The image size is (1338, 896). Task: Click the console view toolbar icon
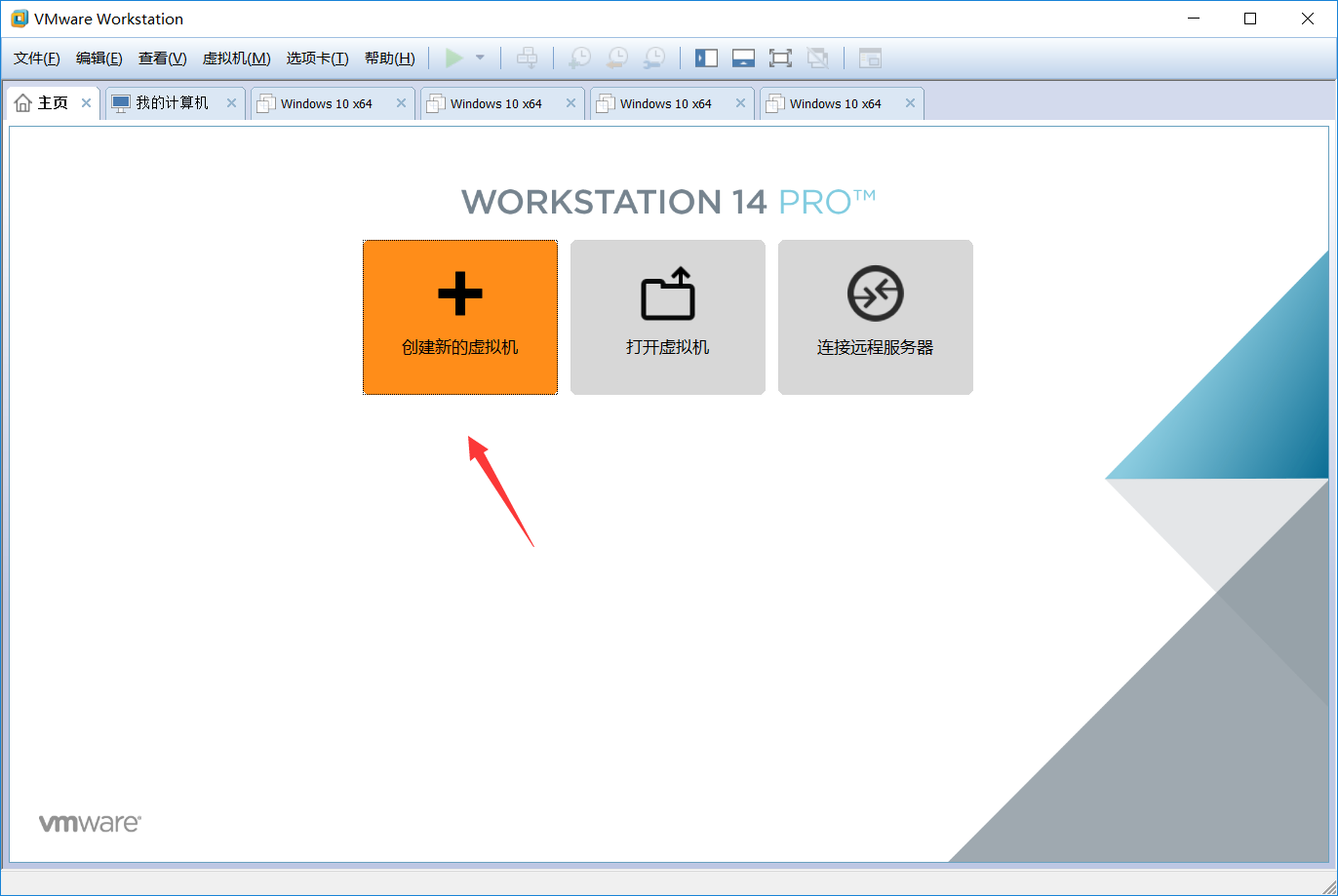[x=870, y=58]
